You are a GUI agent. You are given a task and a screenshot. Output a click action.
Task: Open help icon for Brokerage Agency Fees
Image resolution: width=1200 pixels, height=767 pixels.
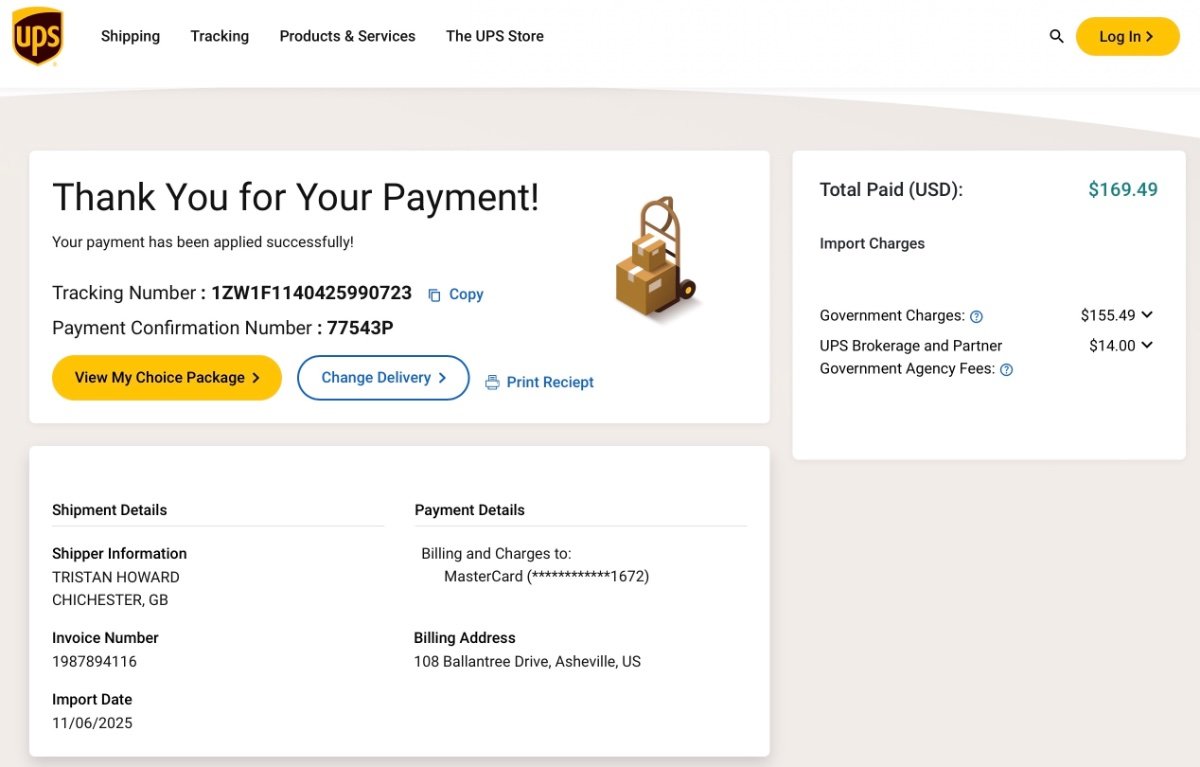[x=1007, y=370]
